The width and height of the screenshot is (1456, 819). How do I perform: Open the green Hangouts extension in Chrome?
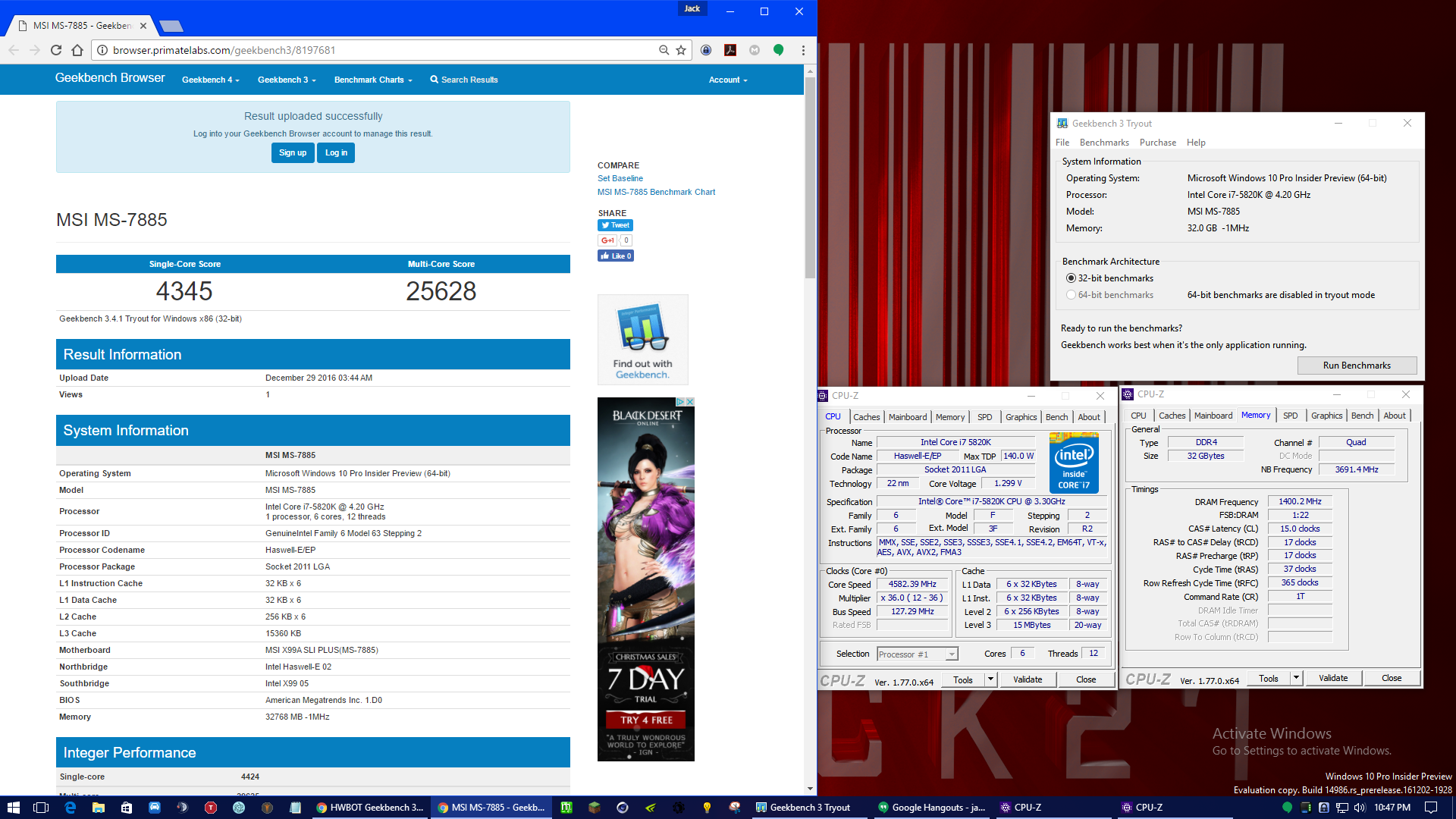[778, 50]
